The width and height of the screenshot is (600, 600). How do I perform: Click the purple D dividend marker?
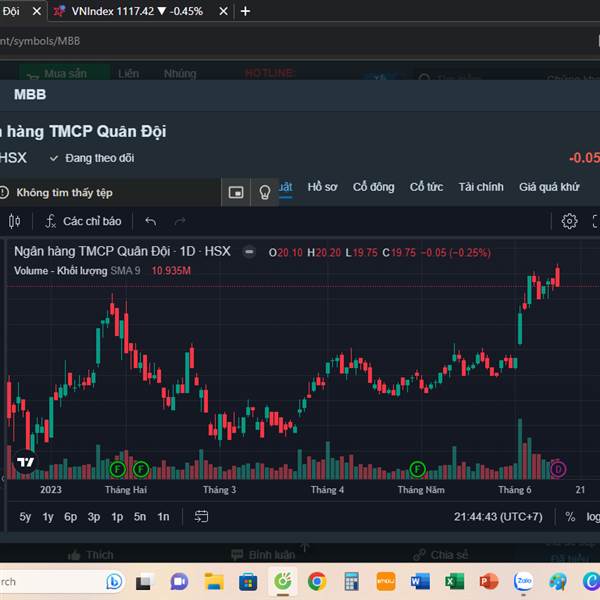tap(558, 469)
